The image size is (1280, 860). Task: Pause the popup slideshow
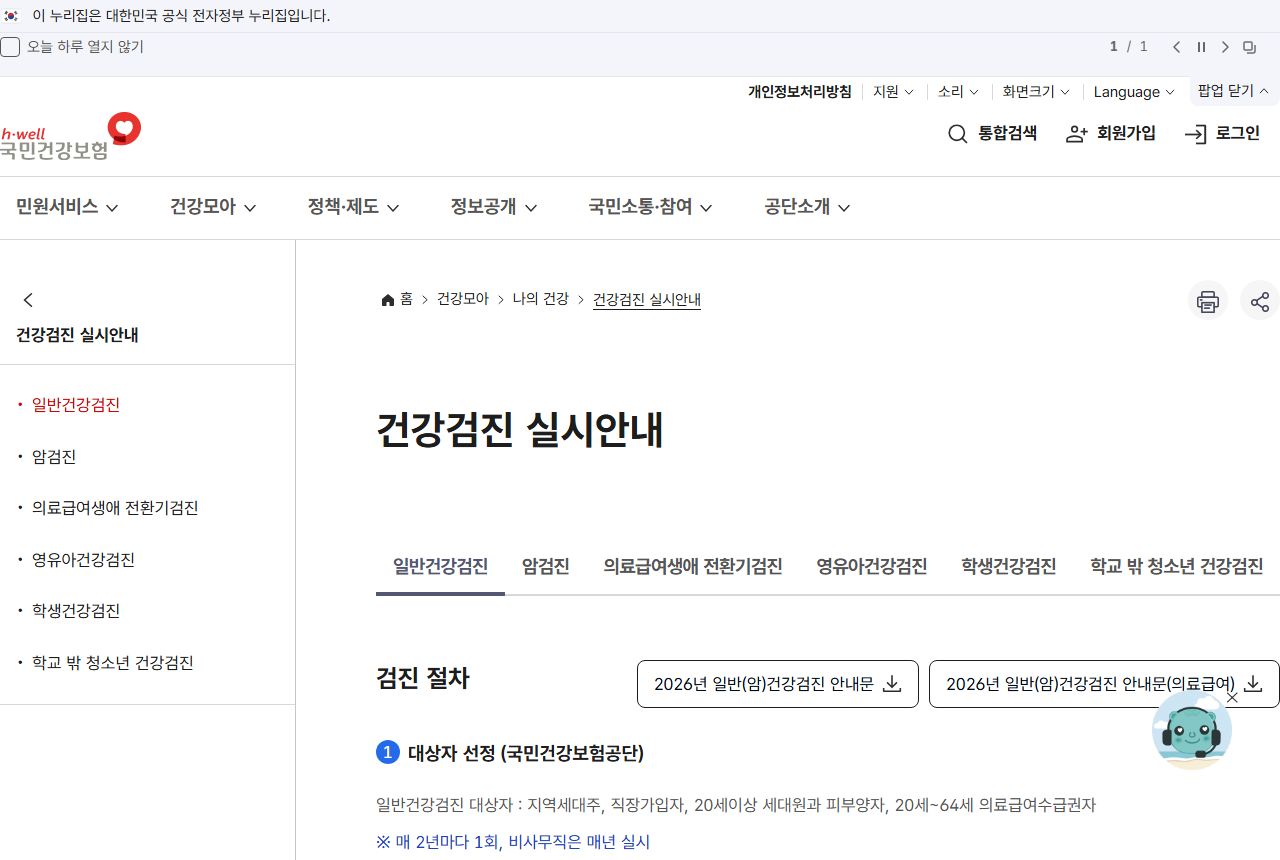point(1201,47)
